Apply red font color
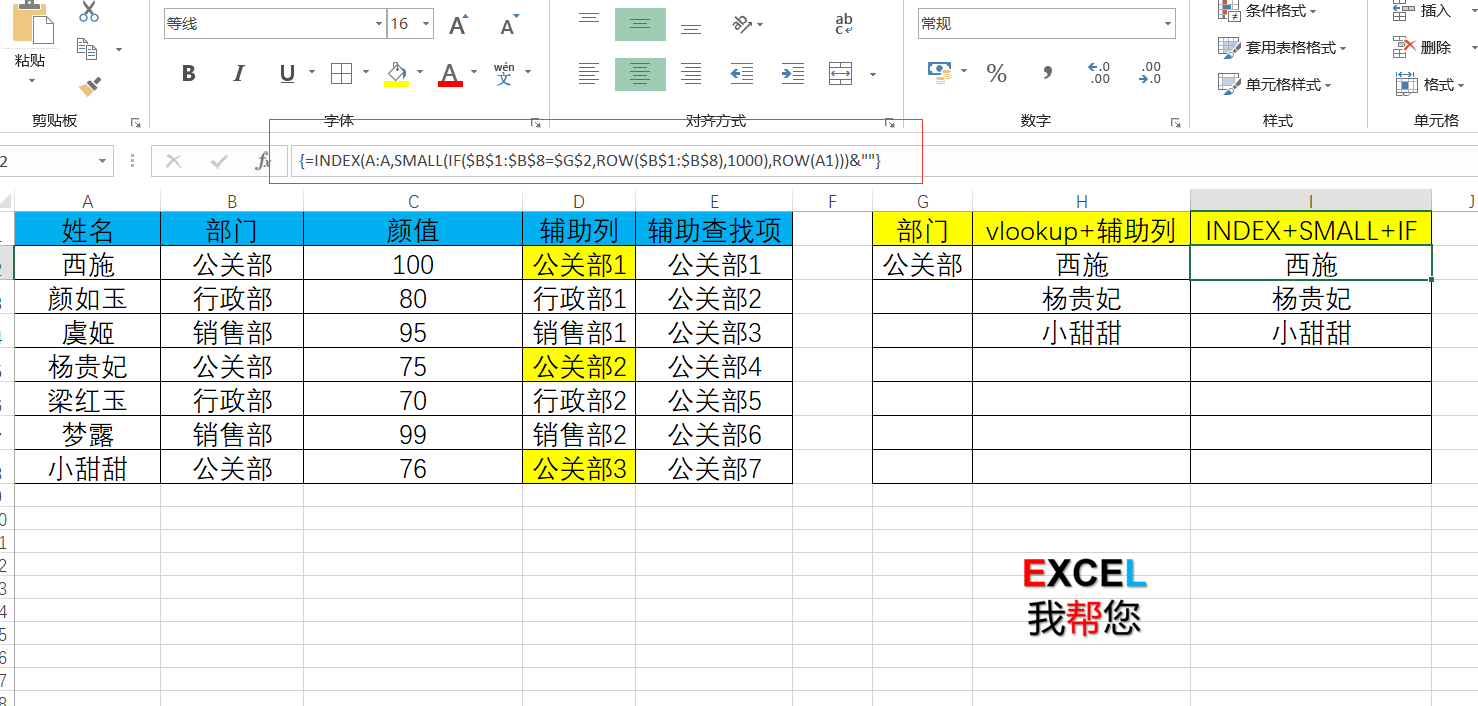This screenshot has height=706, width=1478. click(x=450, y=73)
